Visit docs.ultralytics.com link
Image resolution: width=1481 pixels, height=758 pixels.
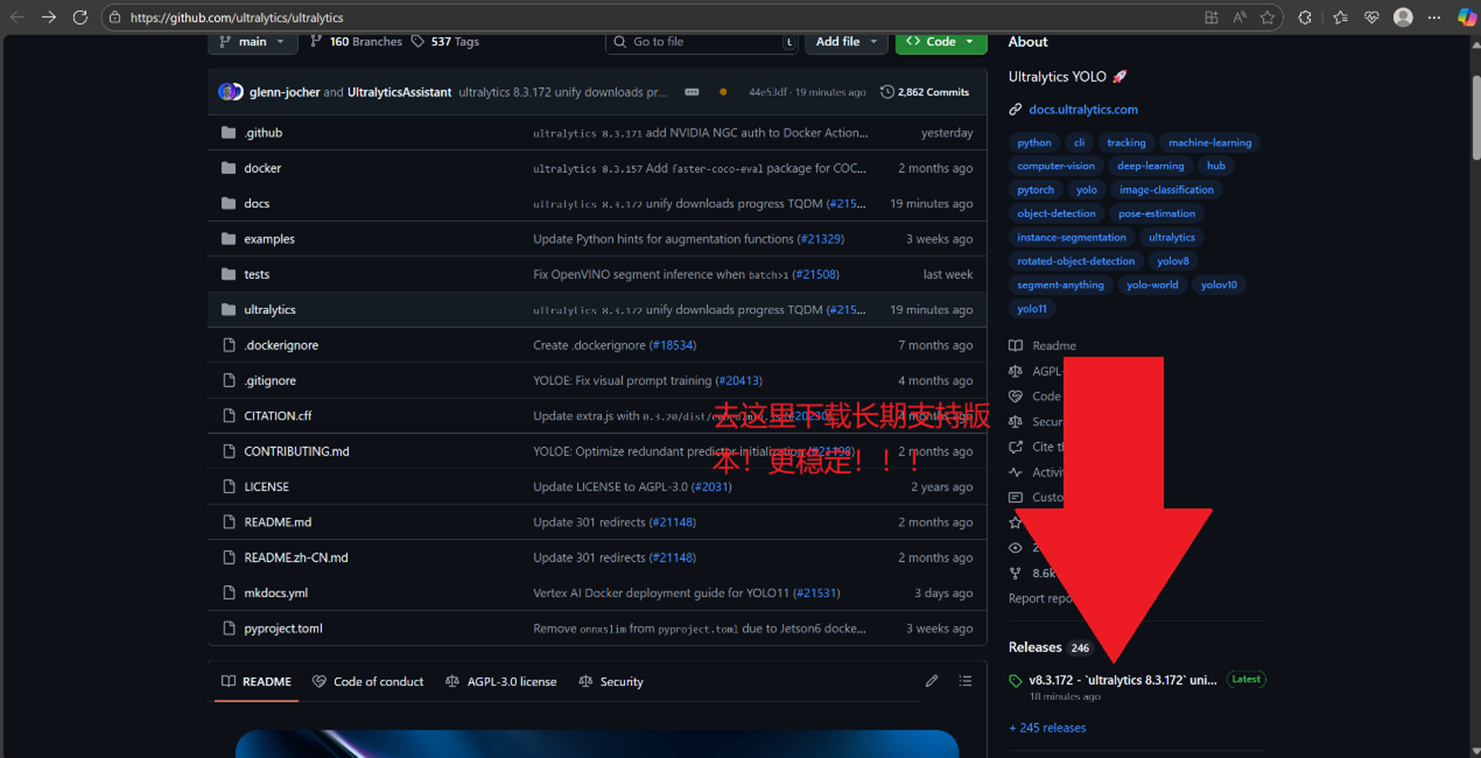[1083, 110]
